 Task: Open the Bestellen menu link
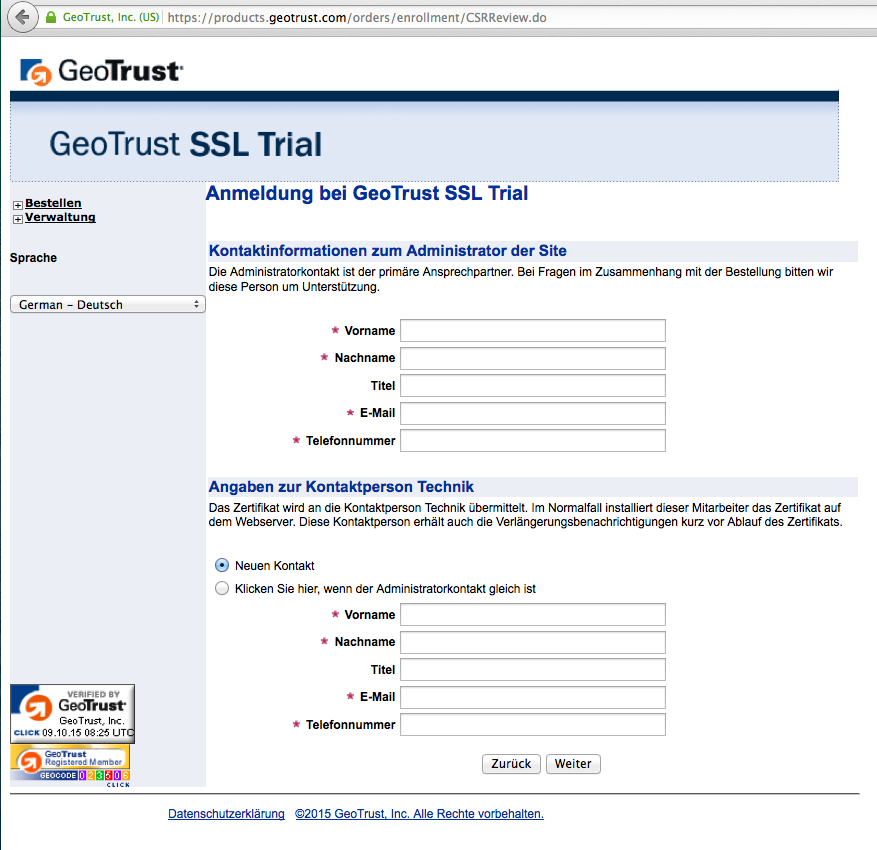tap(53, 203)
